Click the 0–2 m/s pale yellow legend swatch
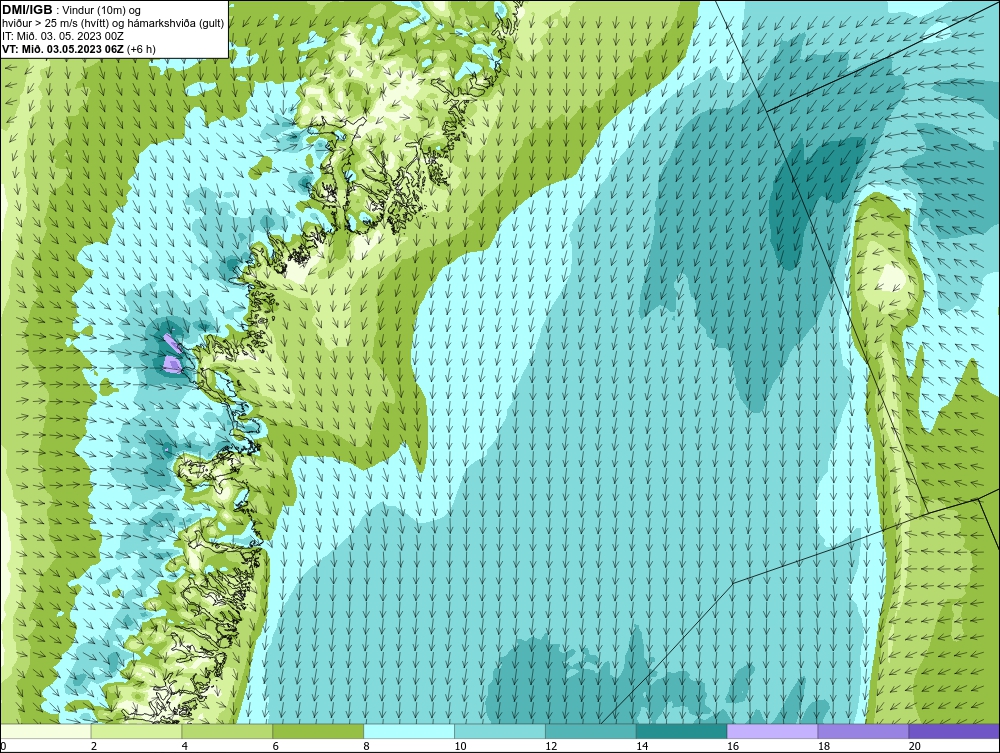 click(x=46, y=731)
